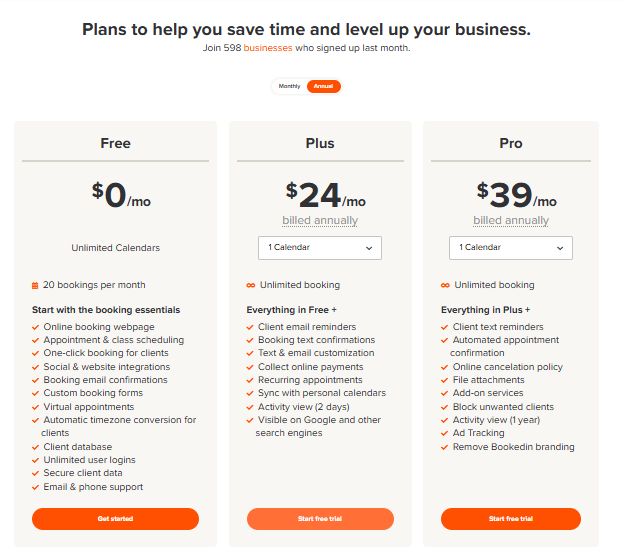
Task: Start free trial for Plus plan
Action: (320, 519)
